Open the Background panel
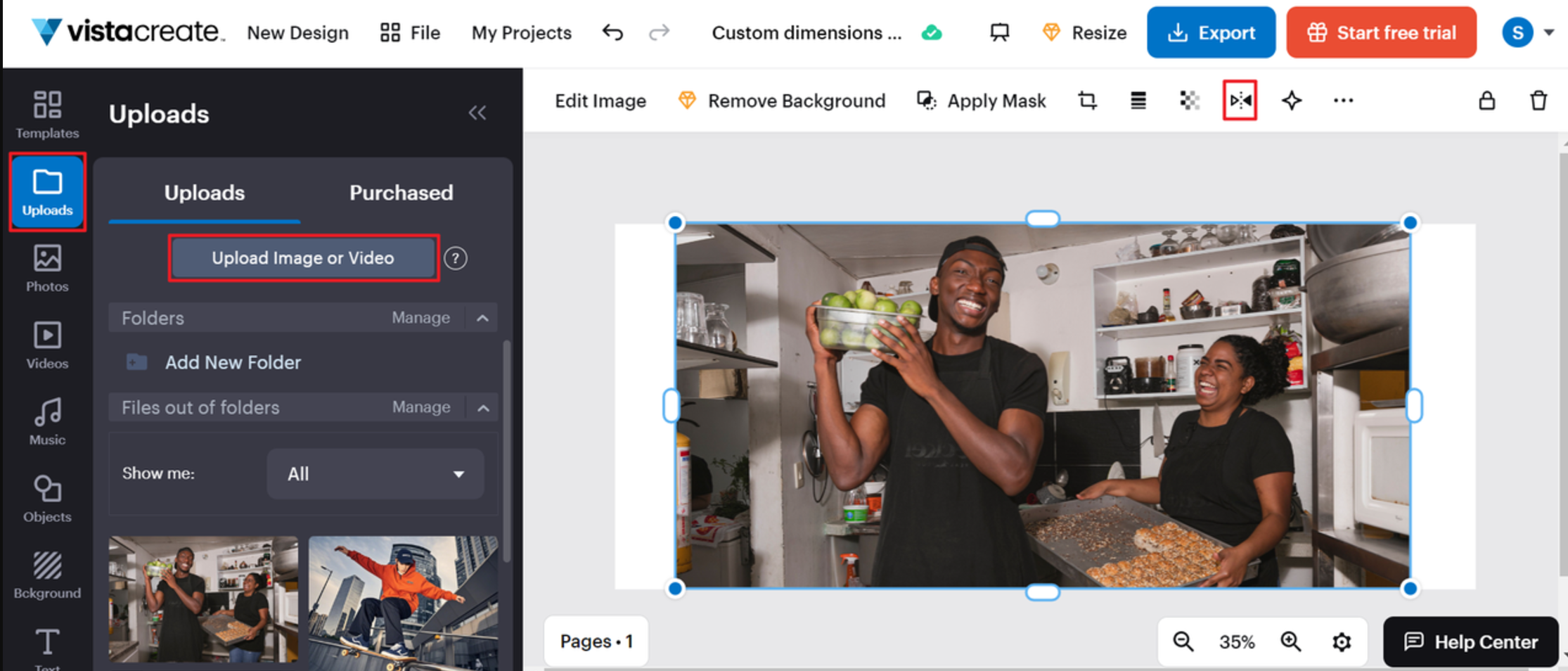This screenshot has height=671, width=1568. [47, 575]
